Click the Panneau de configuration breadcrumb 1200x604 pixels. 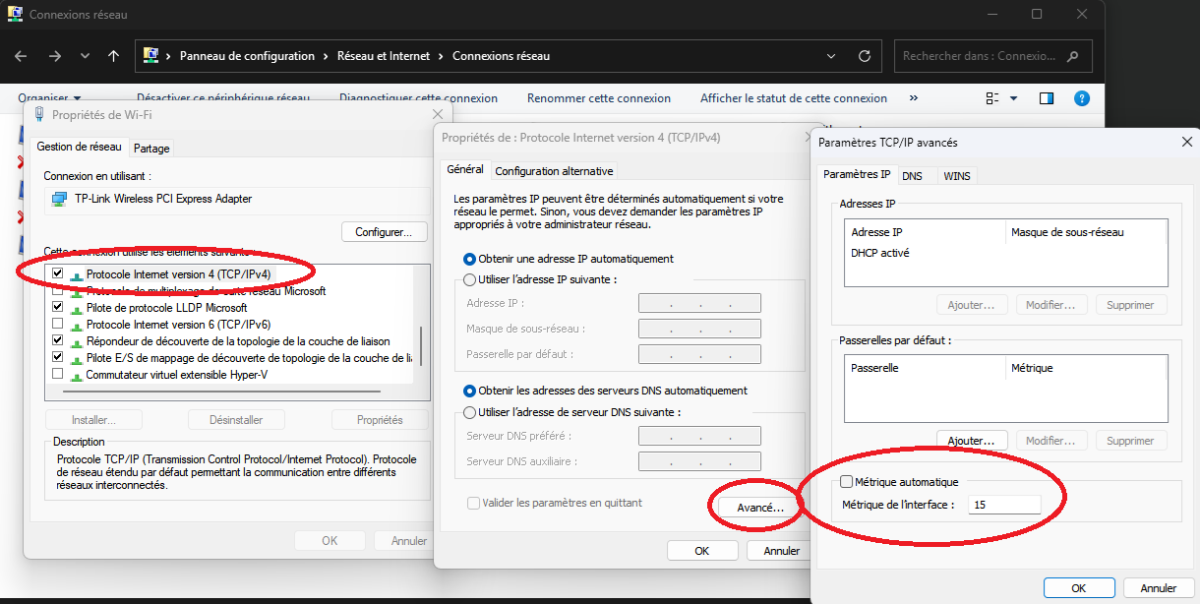[x=247, y=56]
